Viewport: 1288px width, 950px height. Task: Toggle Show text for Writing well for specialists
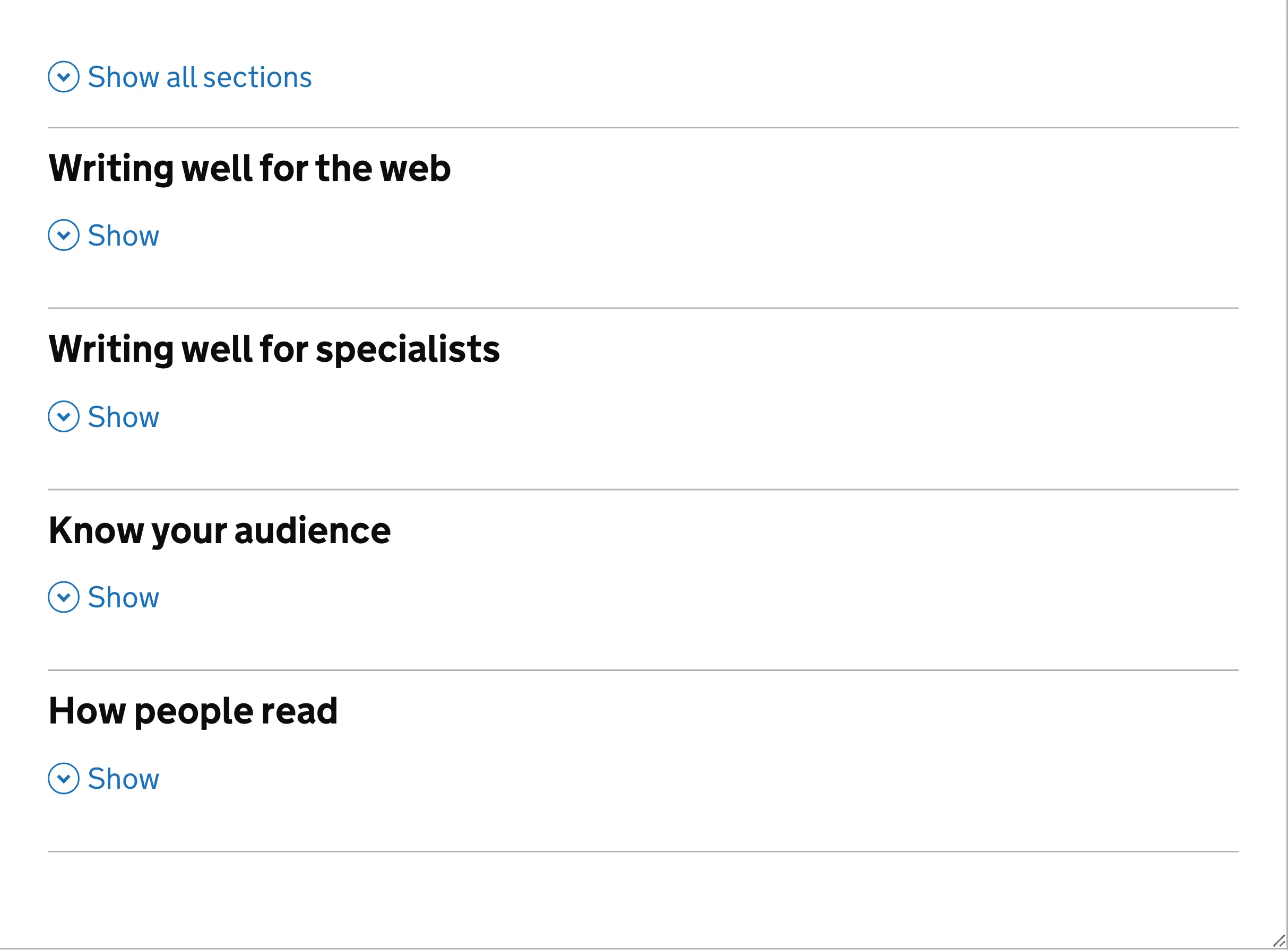(x=123, y=417)
